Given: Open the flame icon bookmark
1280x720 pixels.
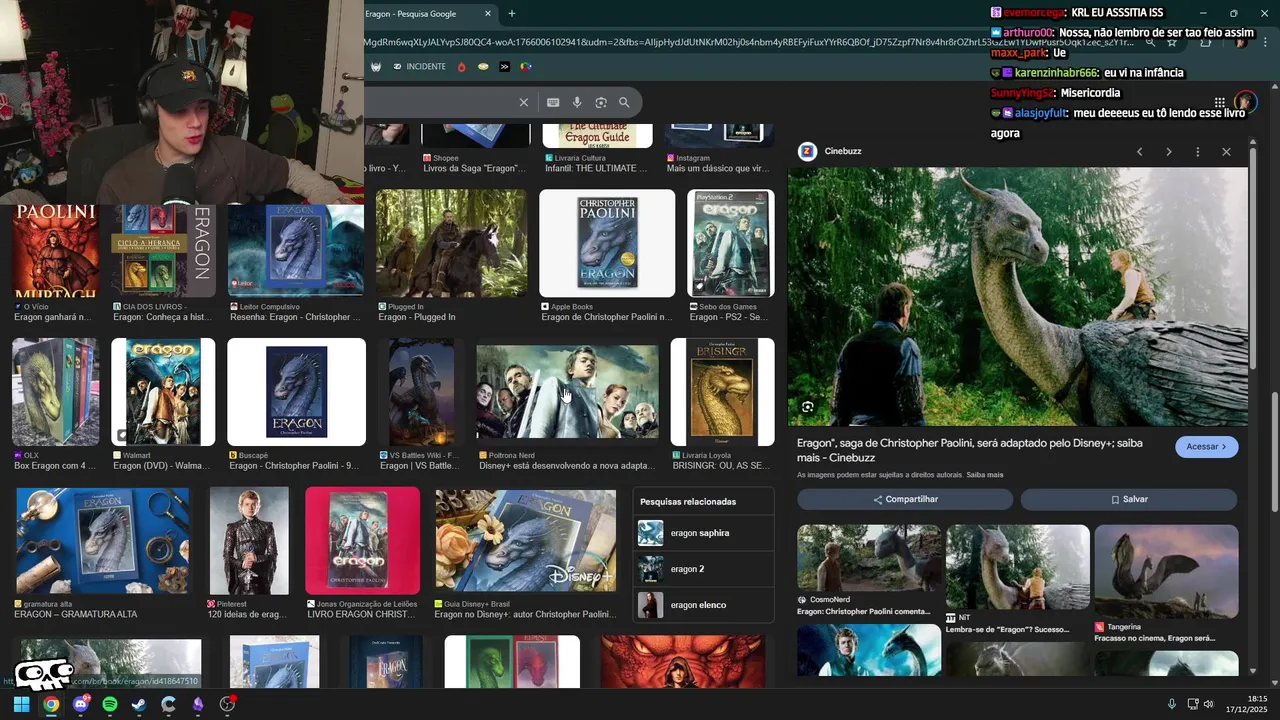Looking at the screenshot, I should pos(461,66).
